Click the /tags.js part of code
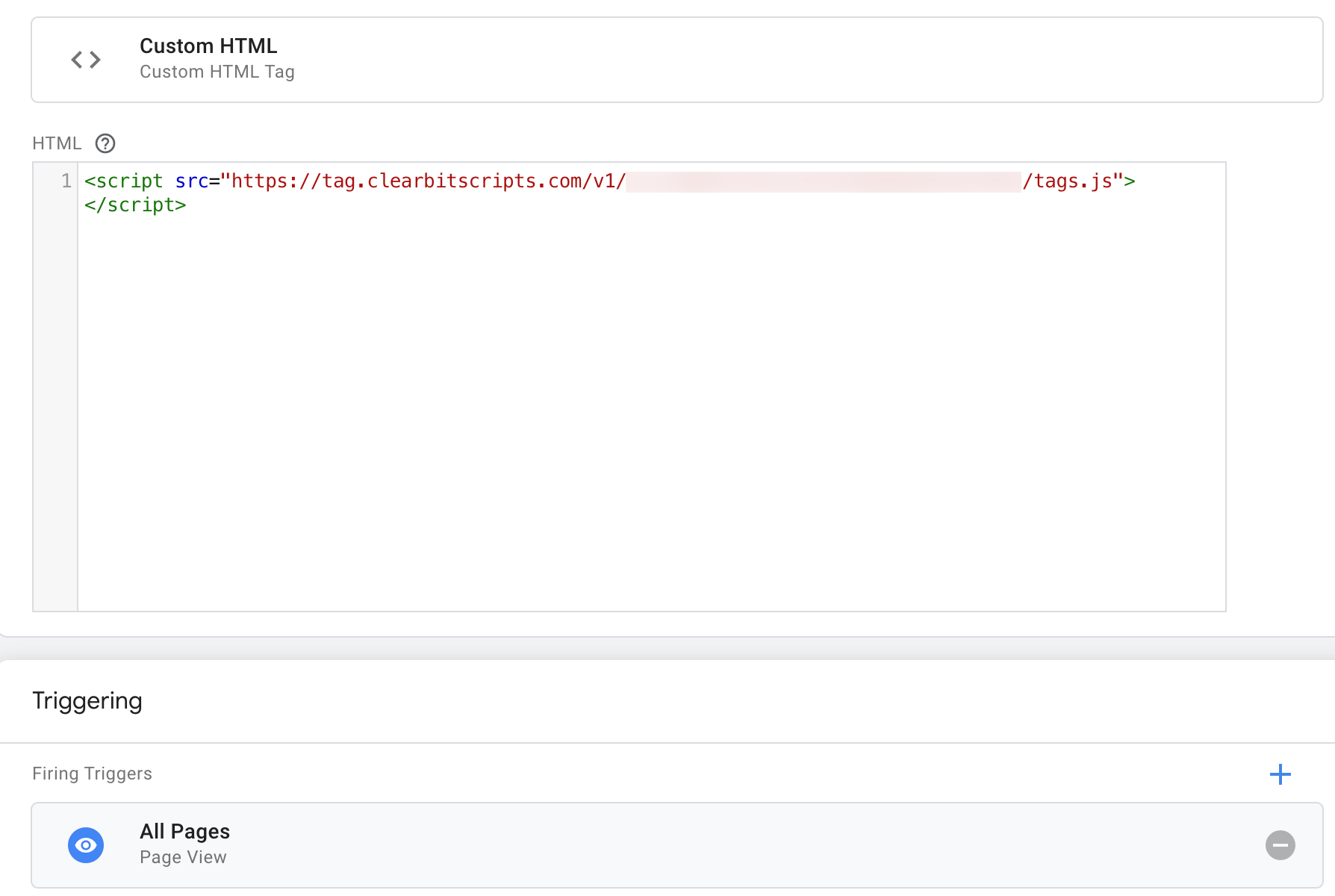The height and width of the screenshot is (896, 1335). tap(1068, 181)
